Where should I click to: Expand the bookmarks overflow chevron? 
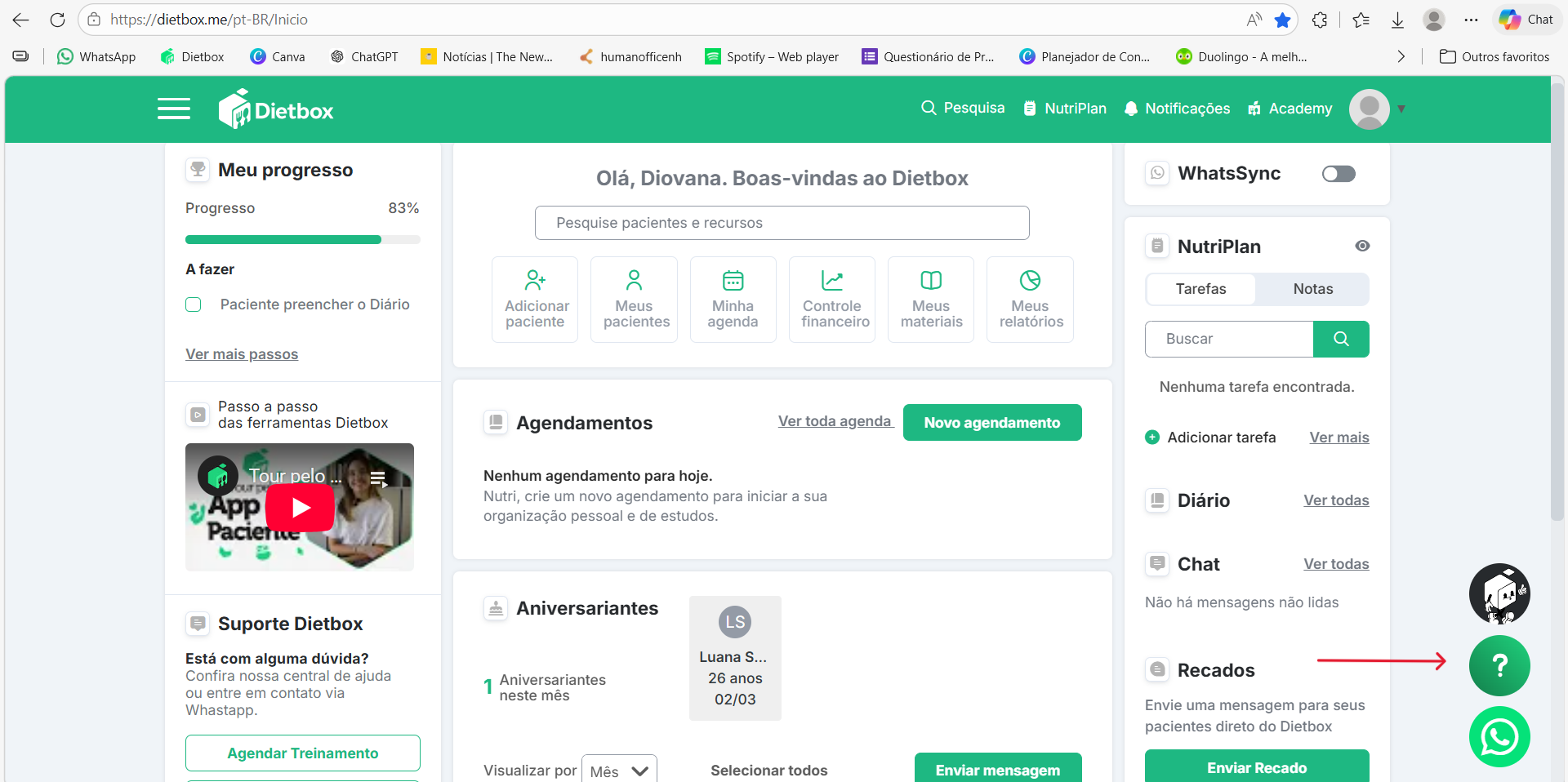1401,56
